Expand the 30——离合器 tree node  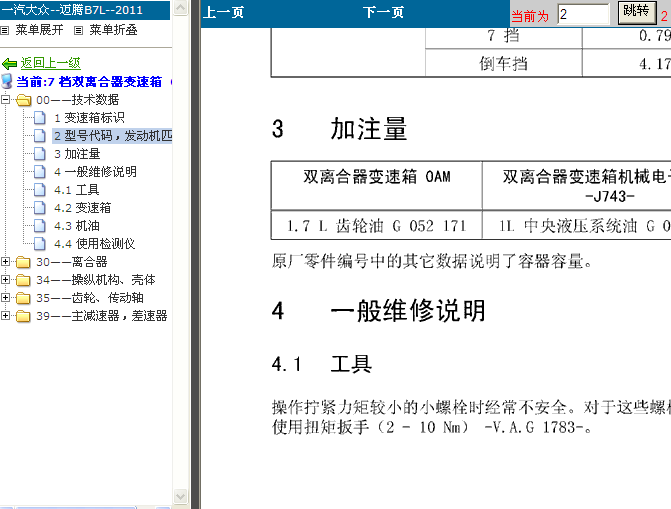(5, 261)
